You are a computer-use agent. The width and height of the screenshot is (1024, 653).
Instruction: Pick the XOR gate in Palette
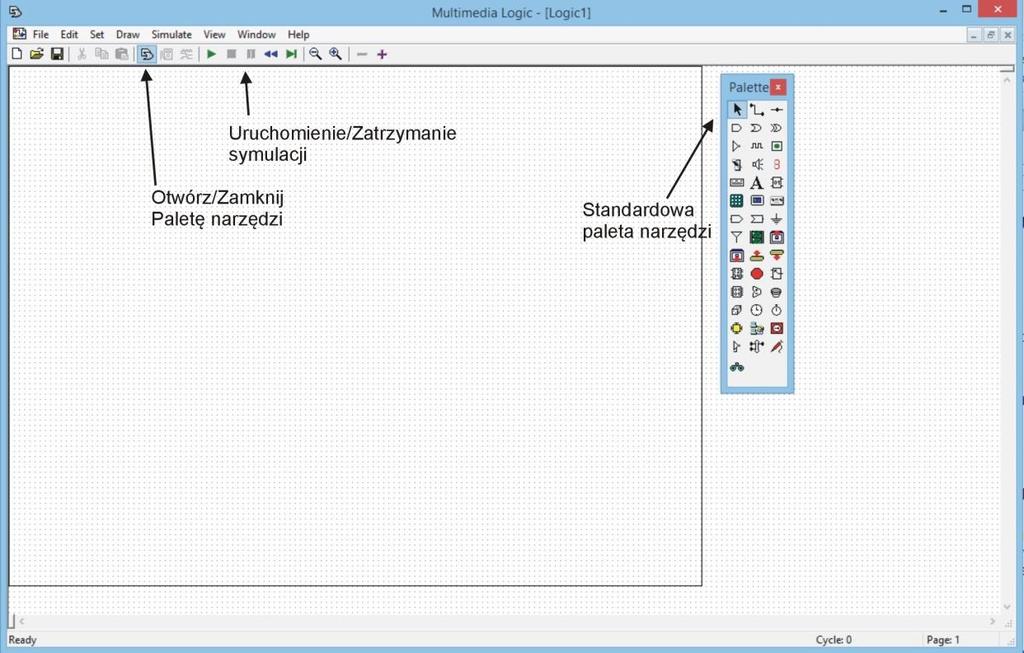776,128
